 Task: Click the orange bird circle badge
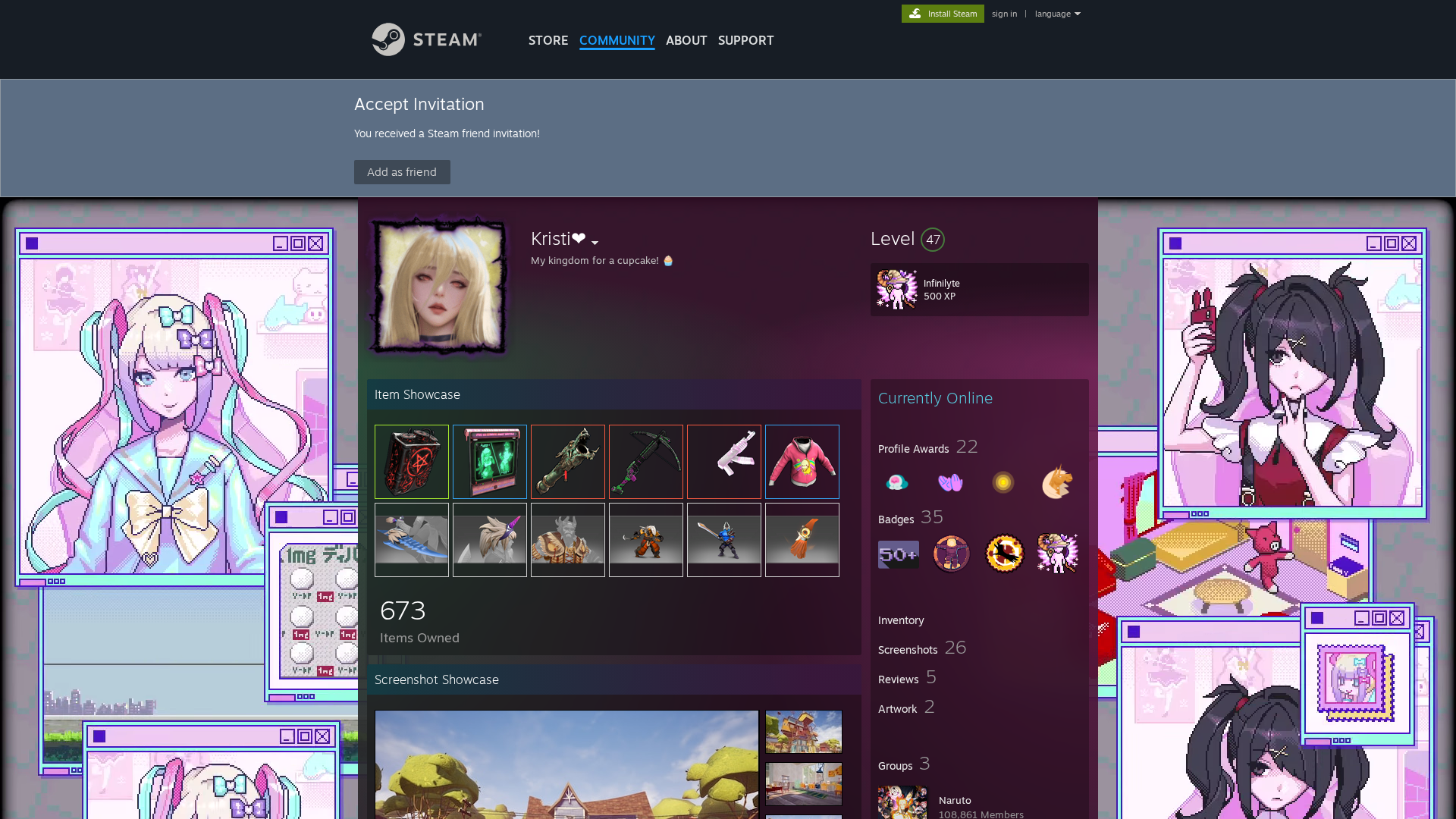tap(1005, 554)
